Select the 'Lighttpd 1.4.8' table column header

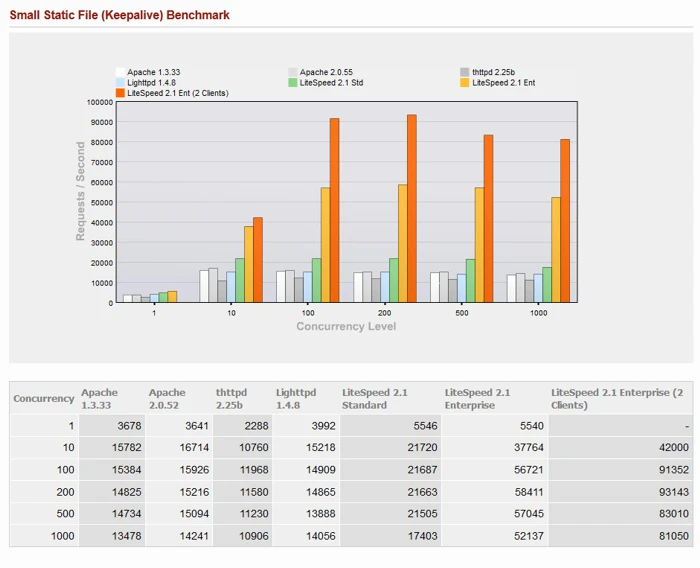(x=296, y=399)
